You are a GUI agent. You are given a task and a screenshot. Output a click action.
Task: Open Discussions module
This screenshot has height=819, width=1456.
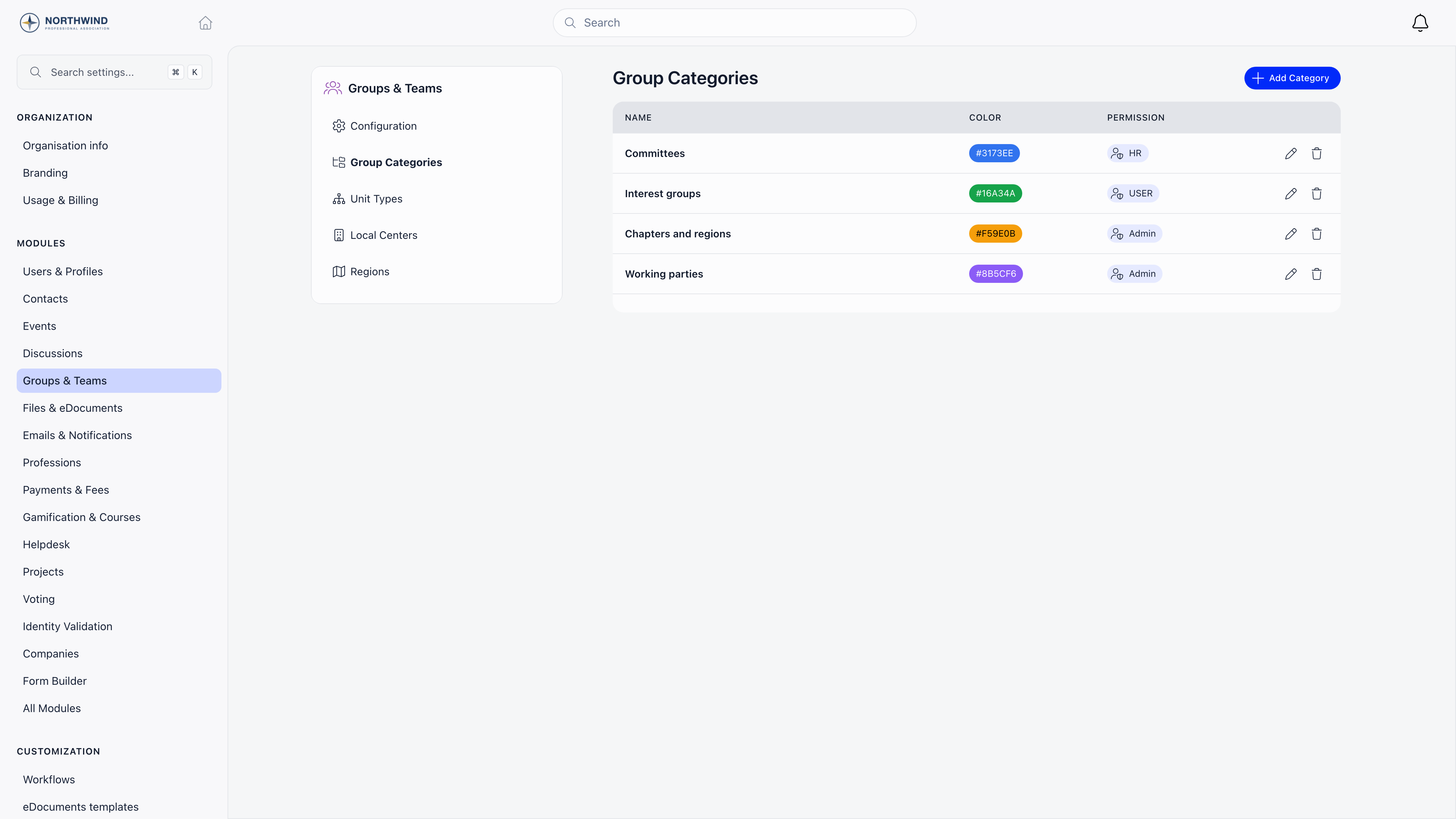(x=53, y=353)
